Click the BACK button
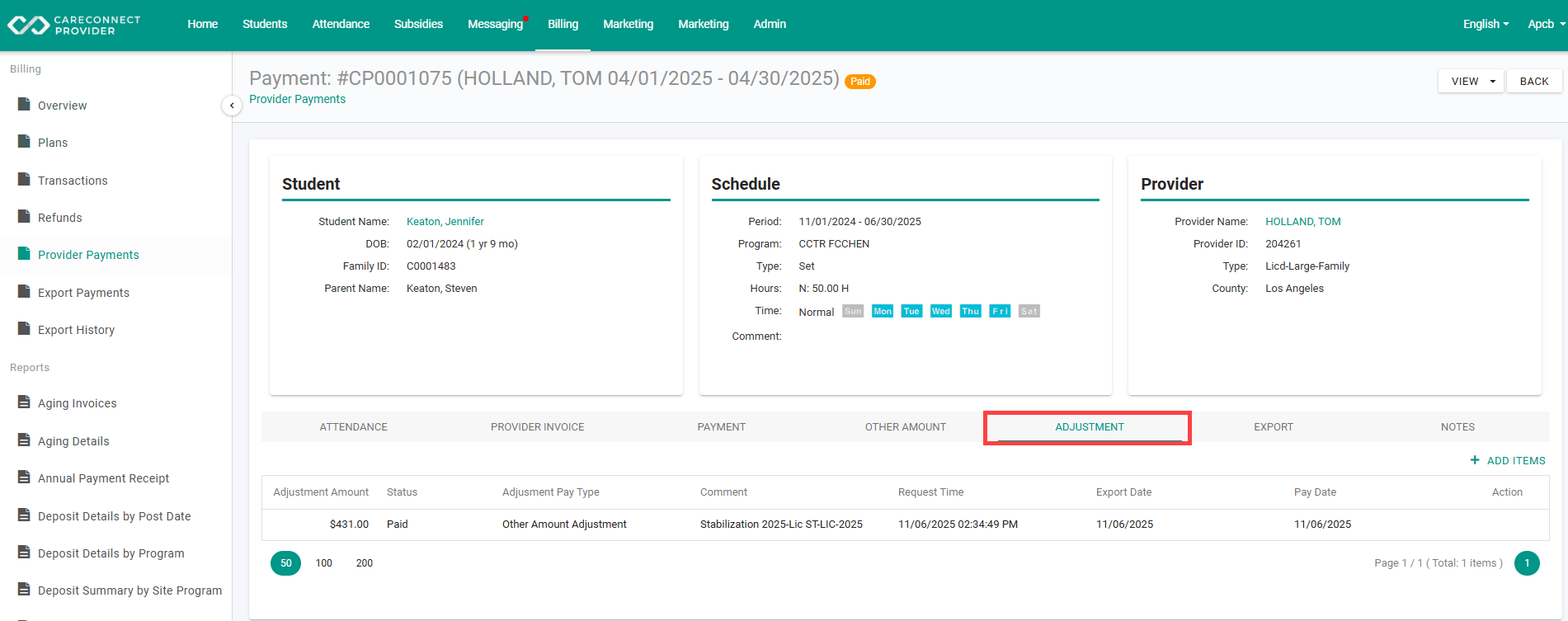Viewport: 1568px width, 621px height. (1534, 81)
